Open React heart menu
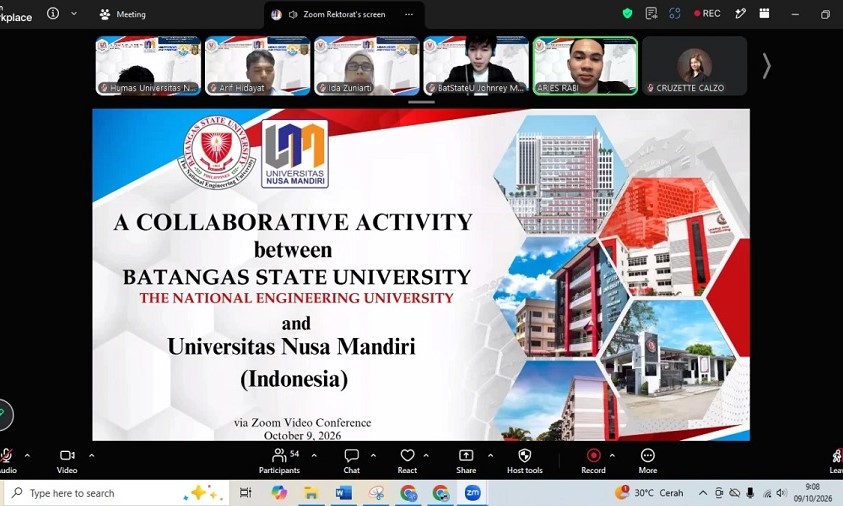Image resolution: width=843 pixels, height=506 pixels. pos(407,461)
